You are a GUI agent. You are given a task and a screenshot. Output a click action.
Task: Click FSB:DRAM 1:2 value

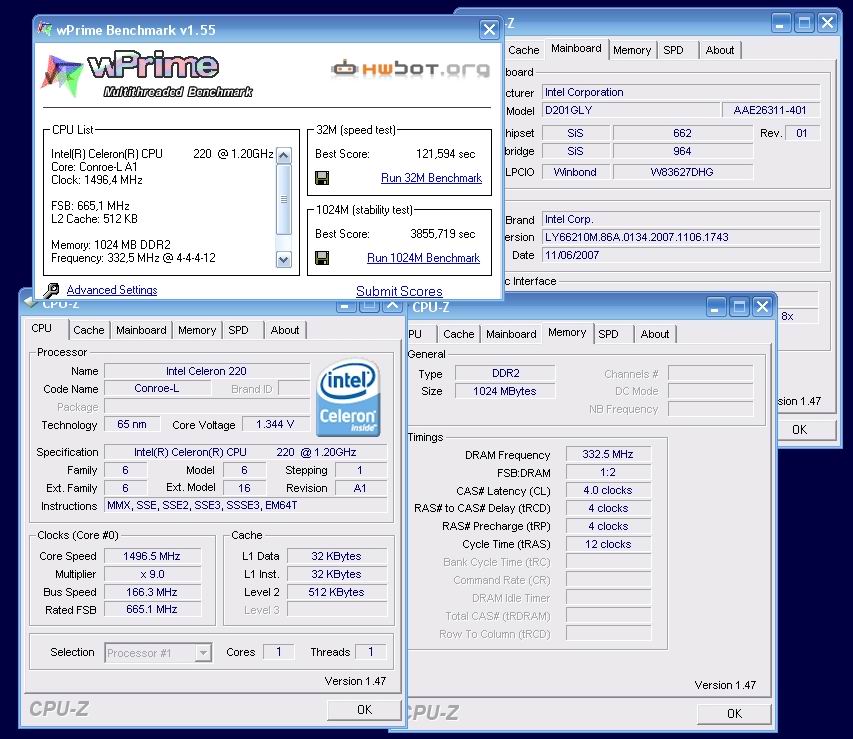point(608,472)
